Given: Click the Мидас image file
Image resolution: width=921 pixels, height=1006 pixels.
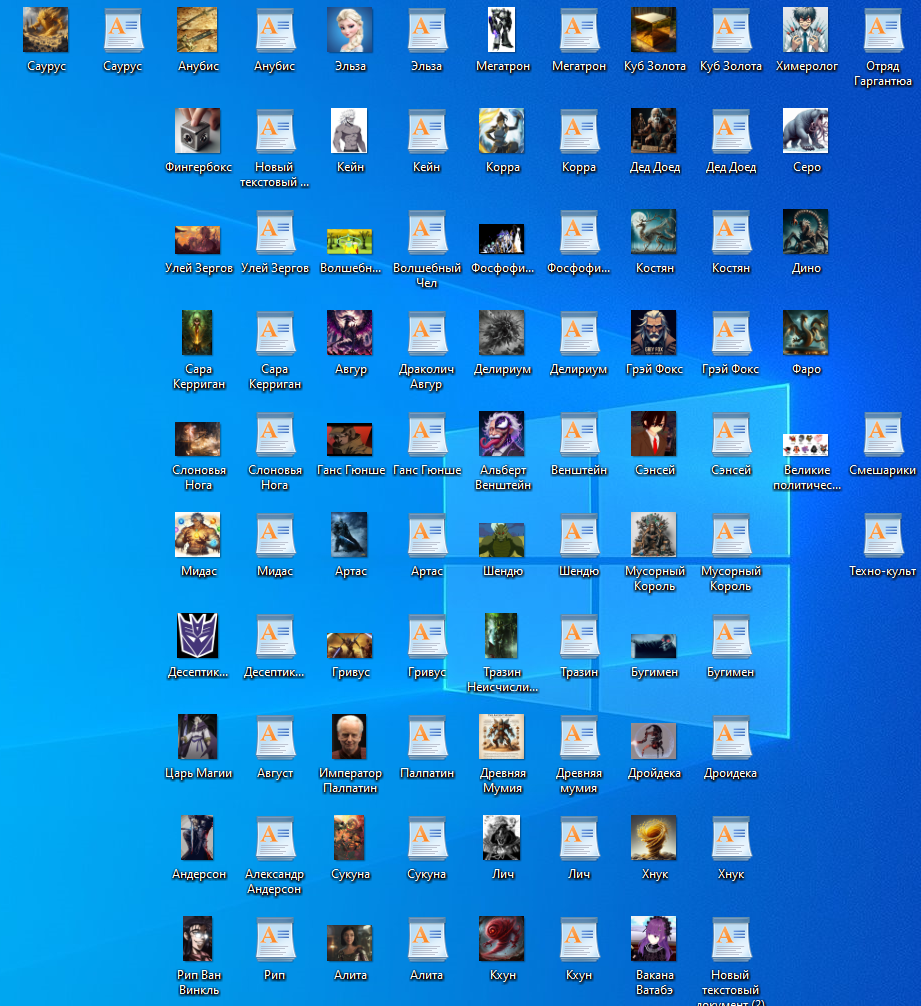Looking at the screenshot, I should [198, 535].
